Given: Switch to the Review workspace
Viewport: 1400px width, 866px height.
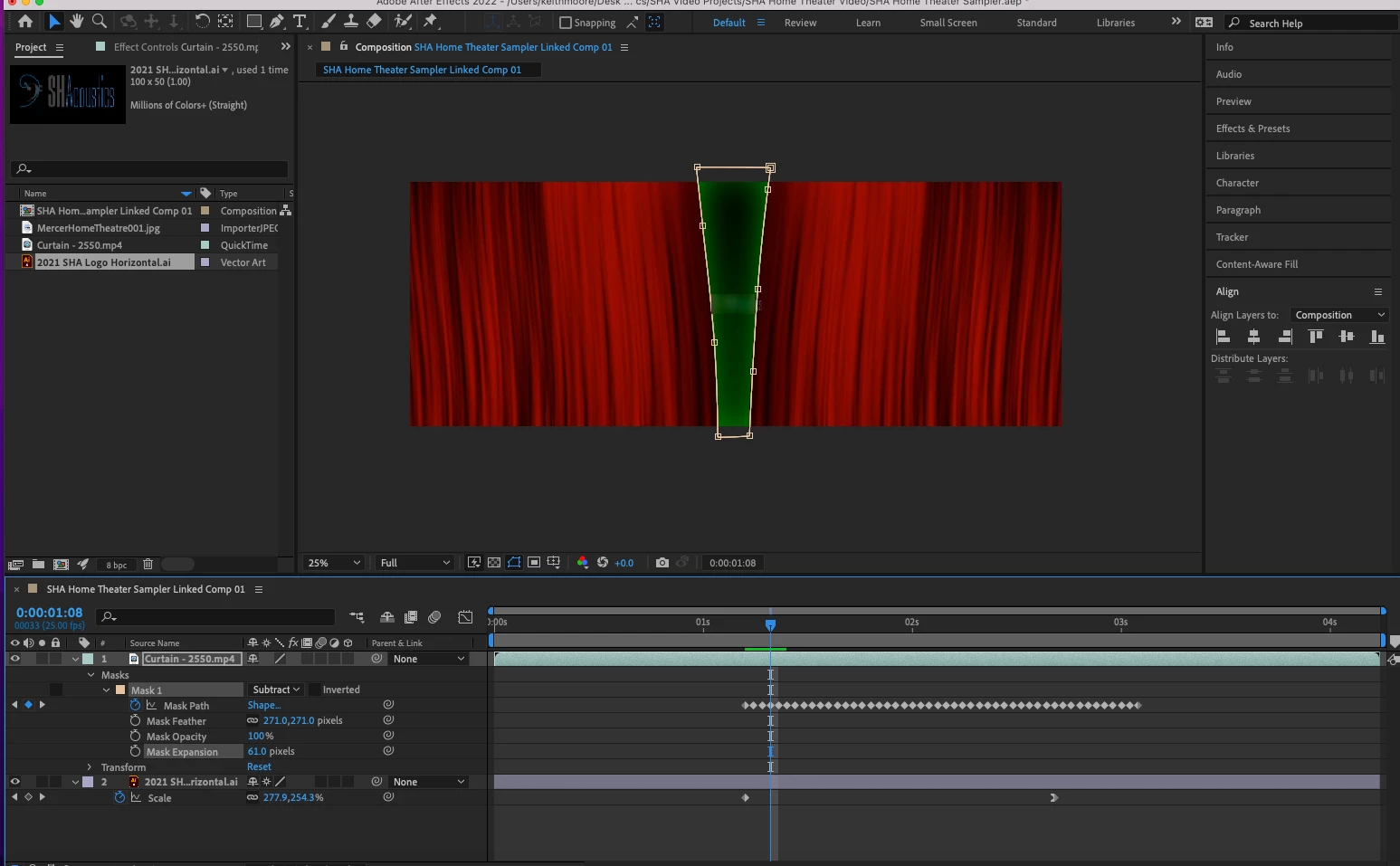Looking at the screenshot, I should pyautogui.click(x=800, y=23).
